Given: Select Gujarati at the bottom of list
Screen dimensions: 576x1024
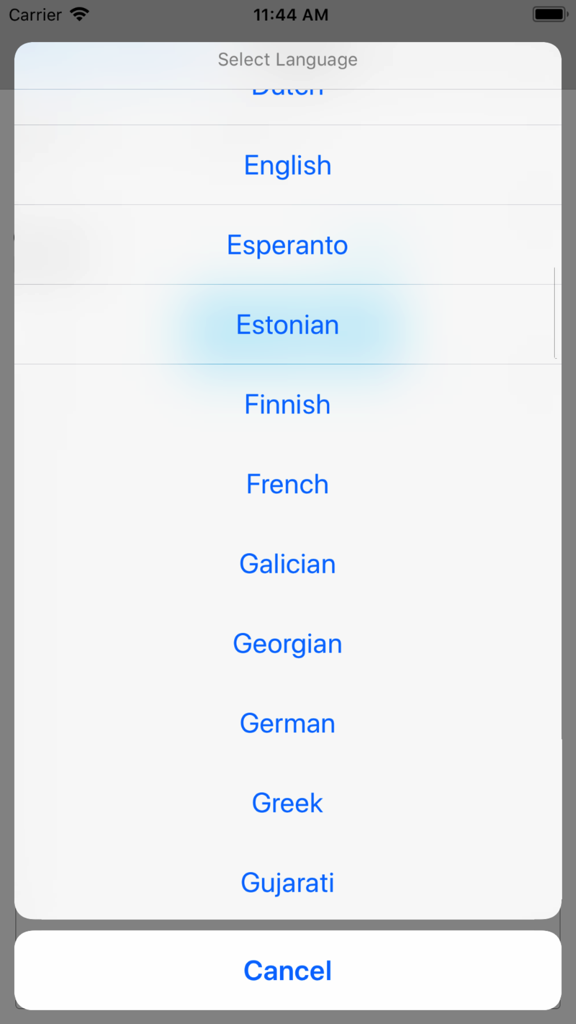Looking at the screenshot, I should click(287, 882).
